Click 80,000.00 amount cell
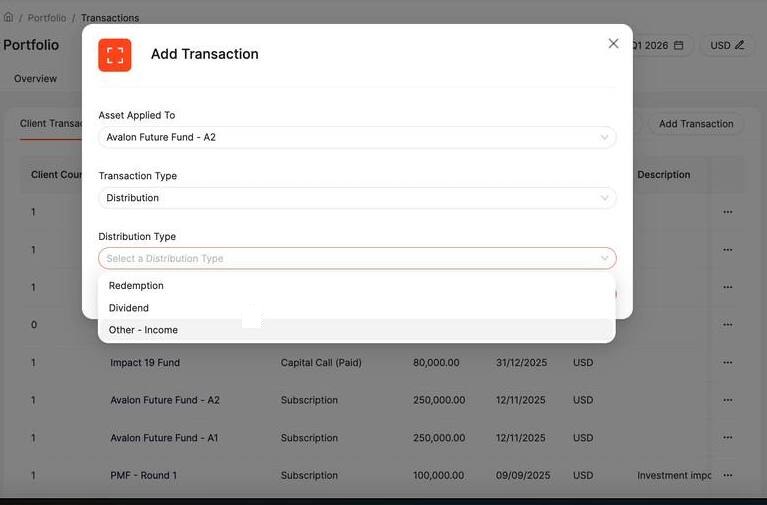 click(436, 363)
